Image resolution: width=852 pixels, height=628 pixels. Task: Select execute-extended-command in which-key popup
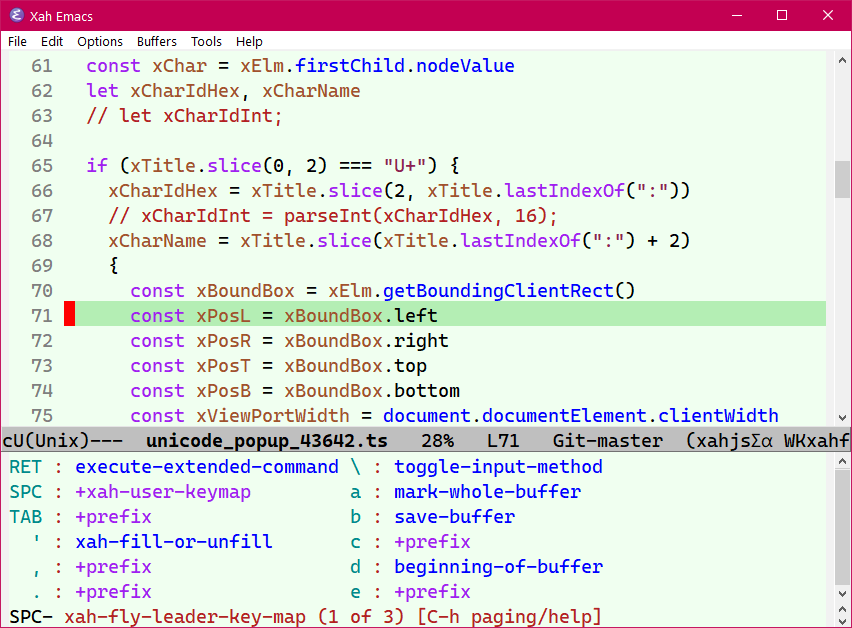pyautogui.click(x=207, y=467)
